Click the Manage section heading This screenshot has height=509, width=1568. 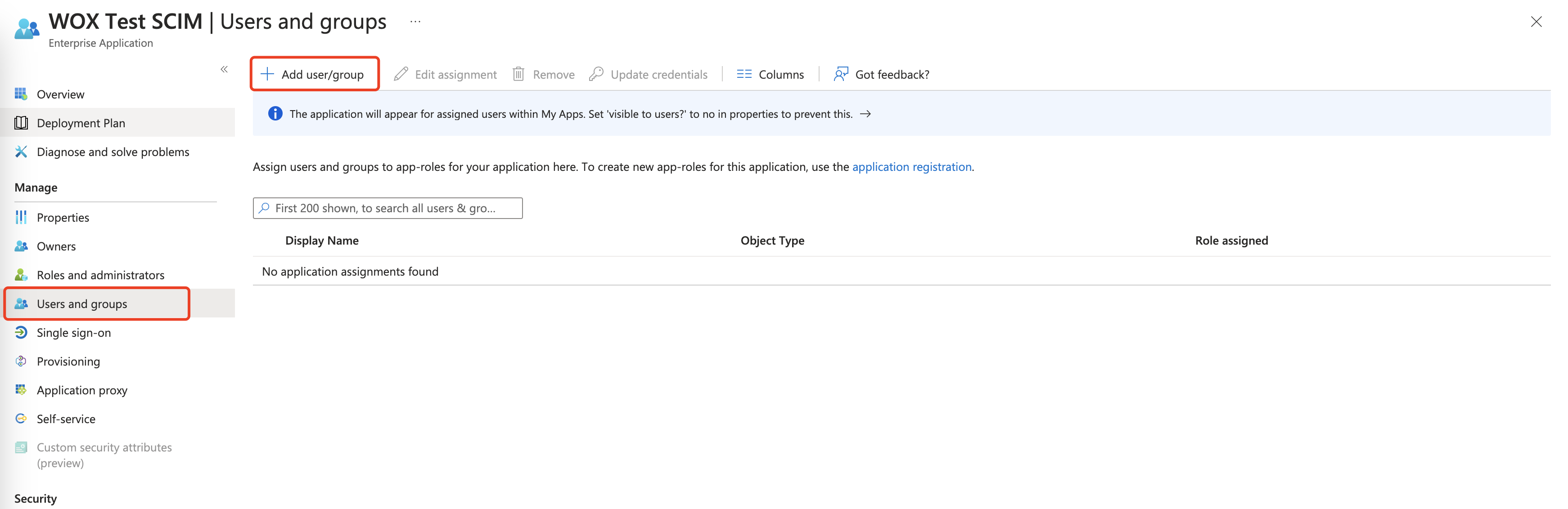click(x=36, y=188)
